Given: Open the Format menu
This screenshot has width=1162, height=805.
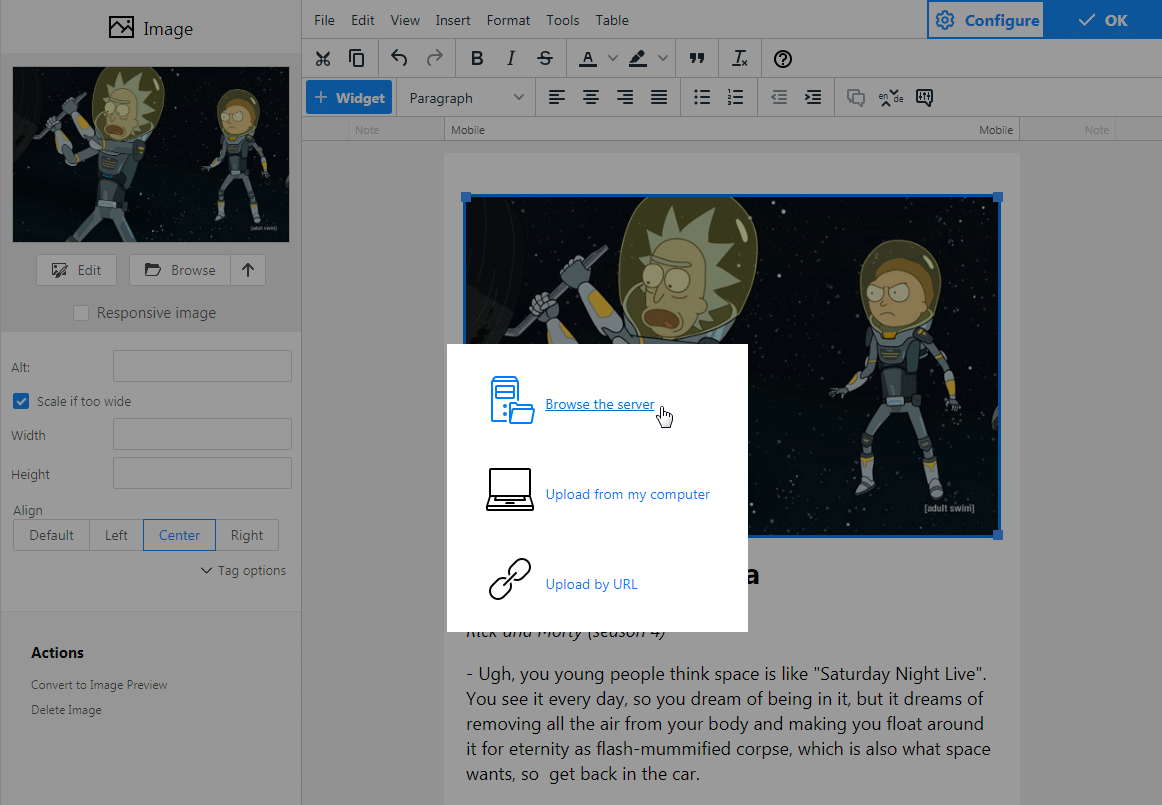Looking at the screenshot, I should [x=508, y=20].
